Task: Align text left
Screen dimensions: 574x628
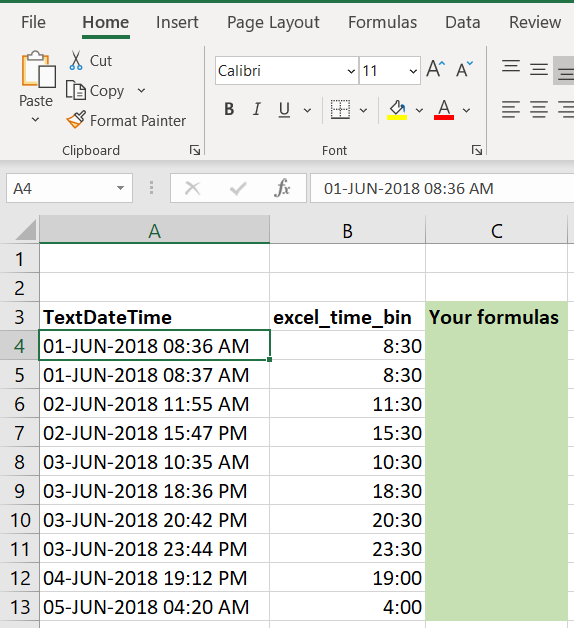Action: (511, 109)
